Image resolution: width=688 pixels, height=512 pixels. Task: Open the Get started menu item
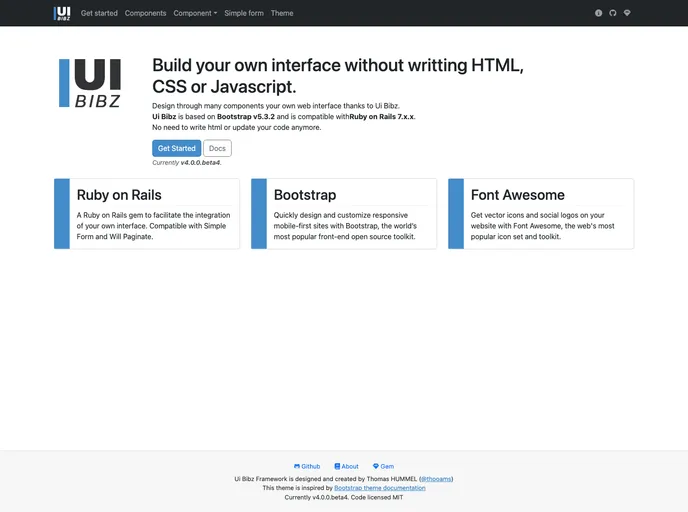pos(99,13)
